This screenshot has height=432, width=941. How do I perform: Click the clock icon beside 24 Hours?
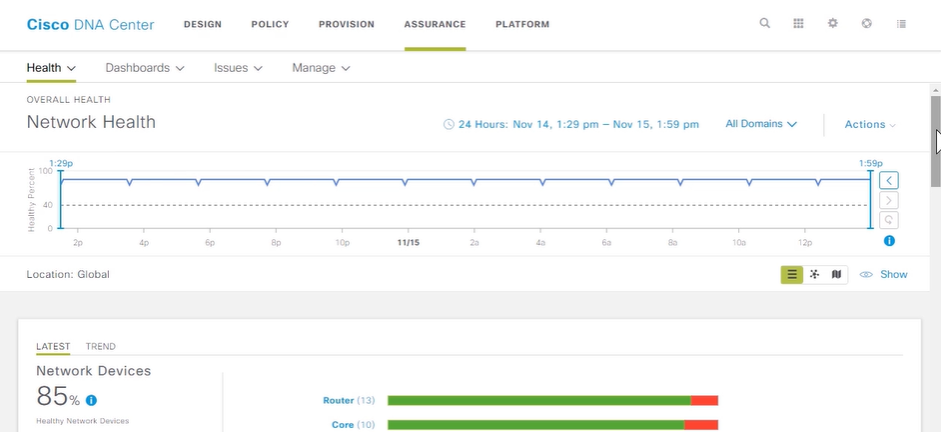pyautogui.click(x=448, y=125)
